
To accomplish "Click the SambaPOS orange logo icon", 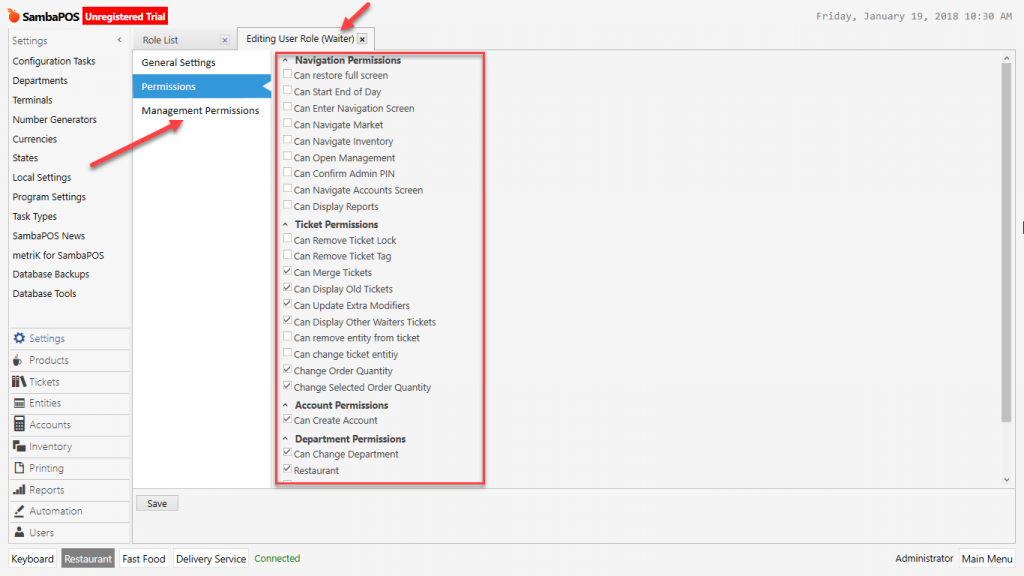I will tap(14, 15).
